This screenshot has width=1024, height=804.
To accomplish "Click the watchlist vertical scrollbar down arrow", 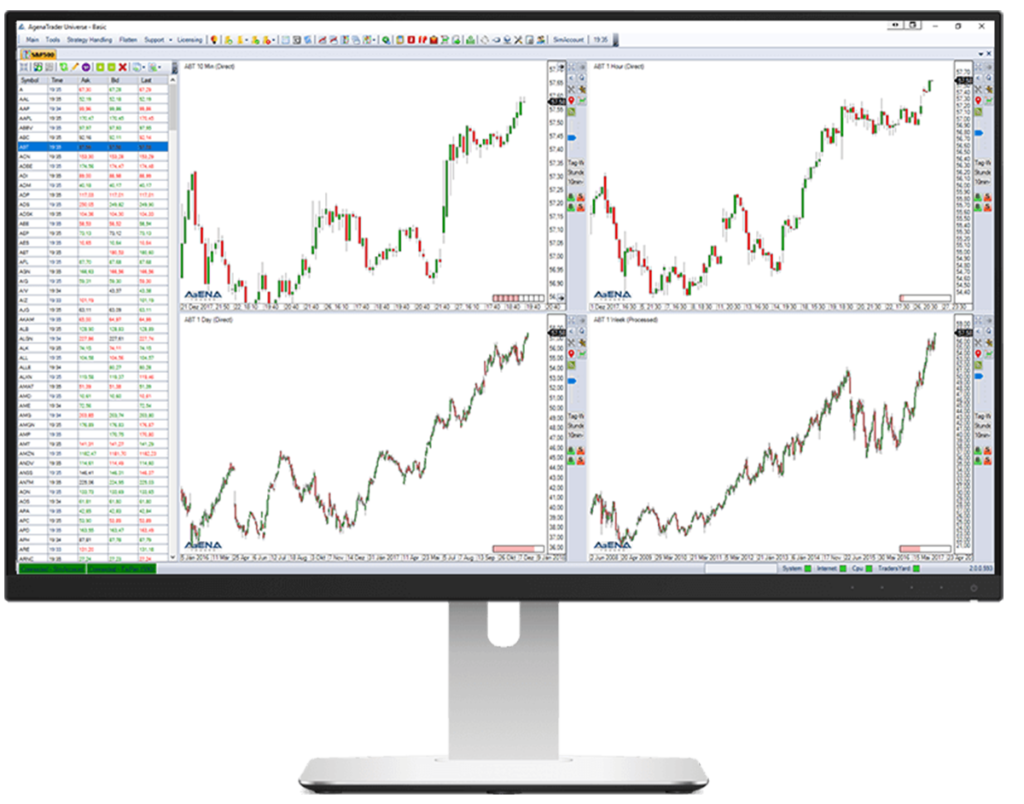I will (172, 557).
